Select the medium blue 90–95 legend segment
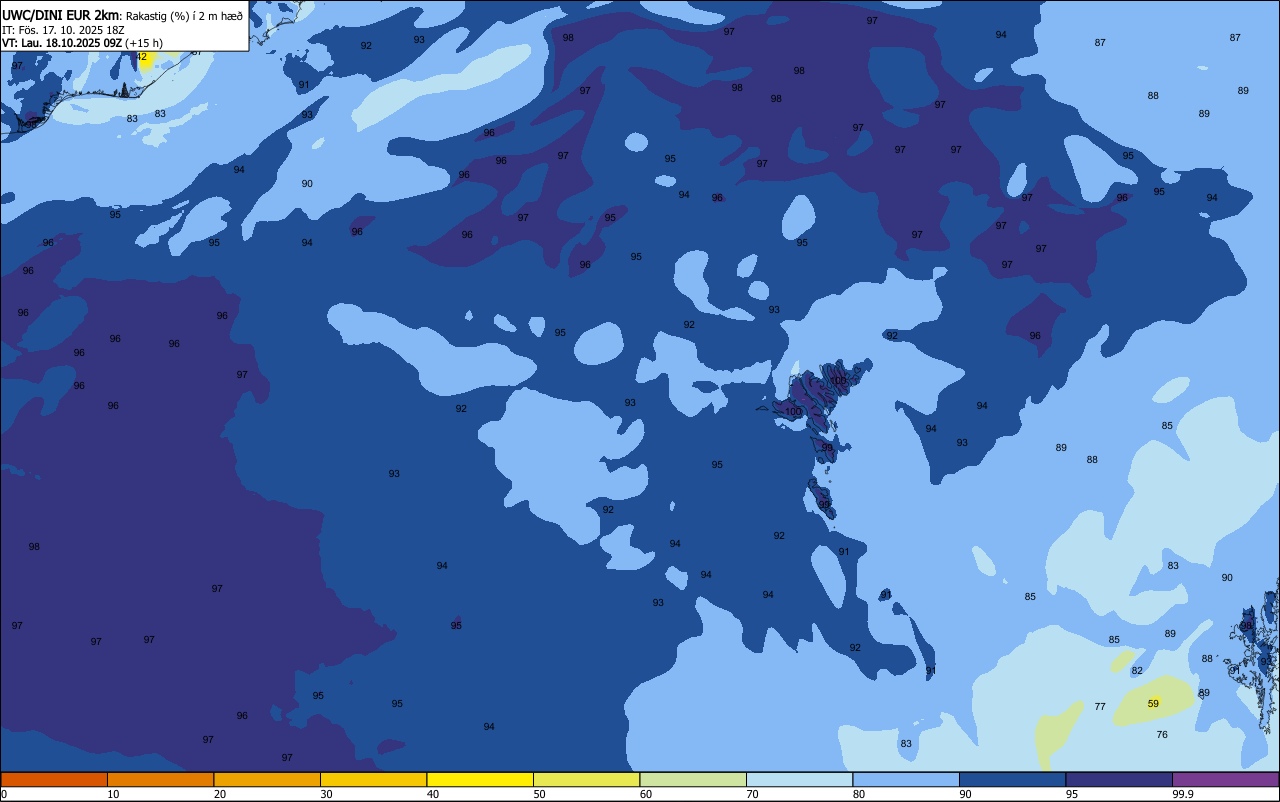The image size is (1280, 802). pyautogui.click(x=1012, y=779)
